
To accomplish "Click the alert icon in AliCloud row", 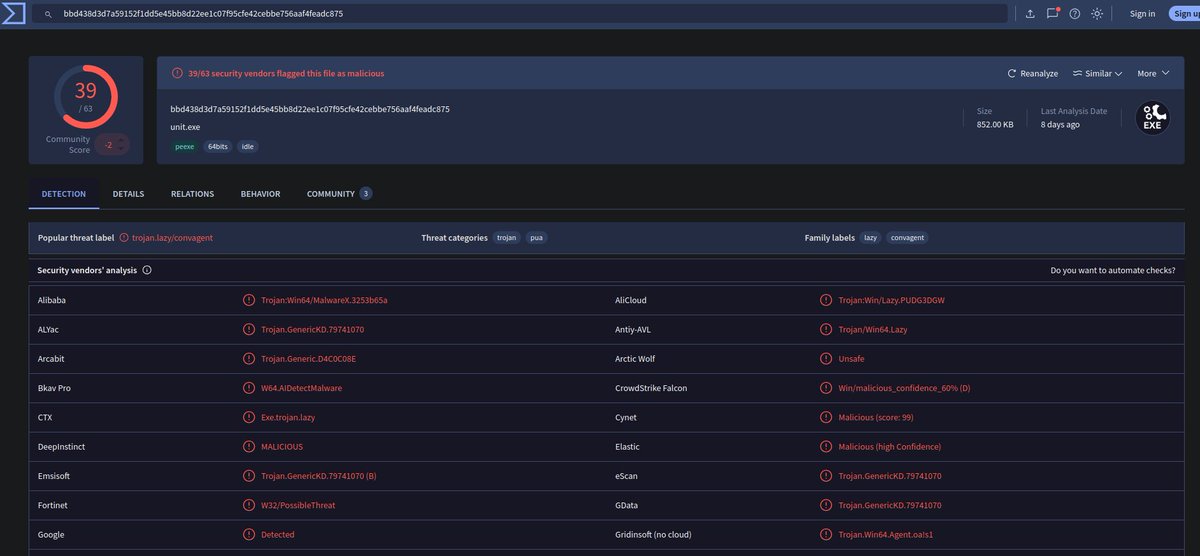I will (826, 300).
